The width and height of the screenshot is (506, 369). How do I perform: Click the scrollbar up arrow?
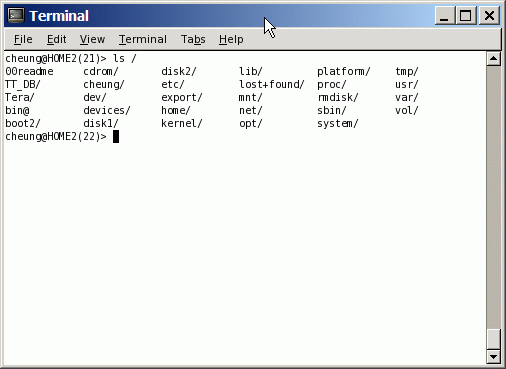[x=493, y=59]
